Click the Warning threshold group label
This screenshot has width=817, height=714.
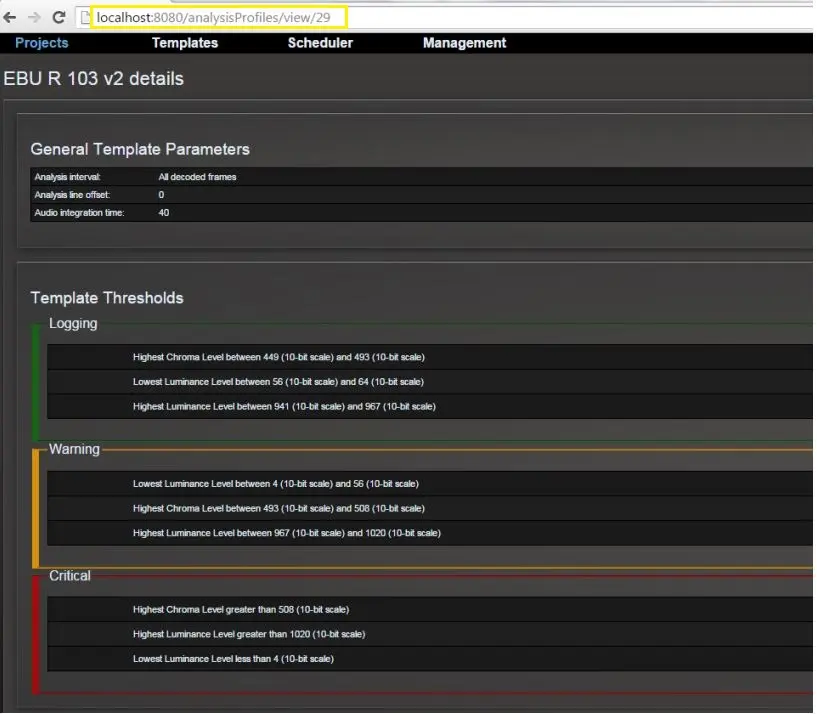coord(74,449)
